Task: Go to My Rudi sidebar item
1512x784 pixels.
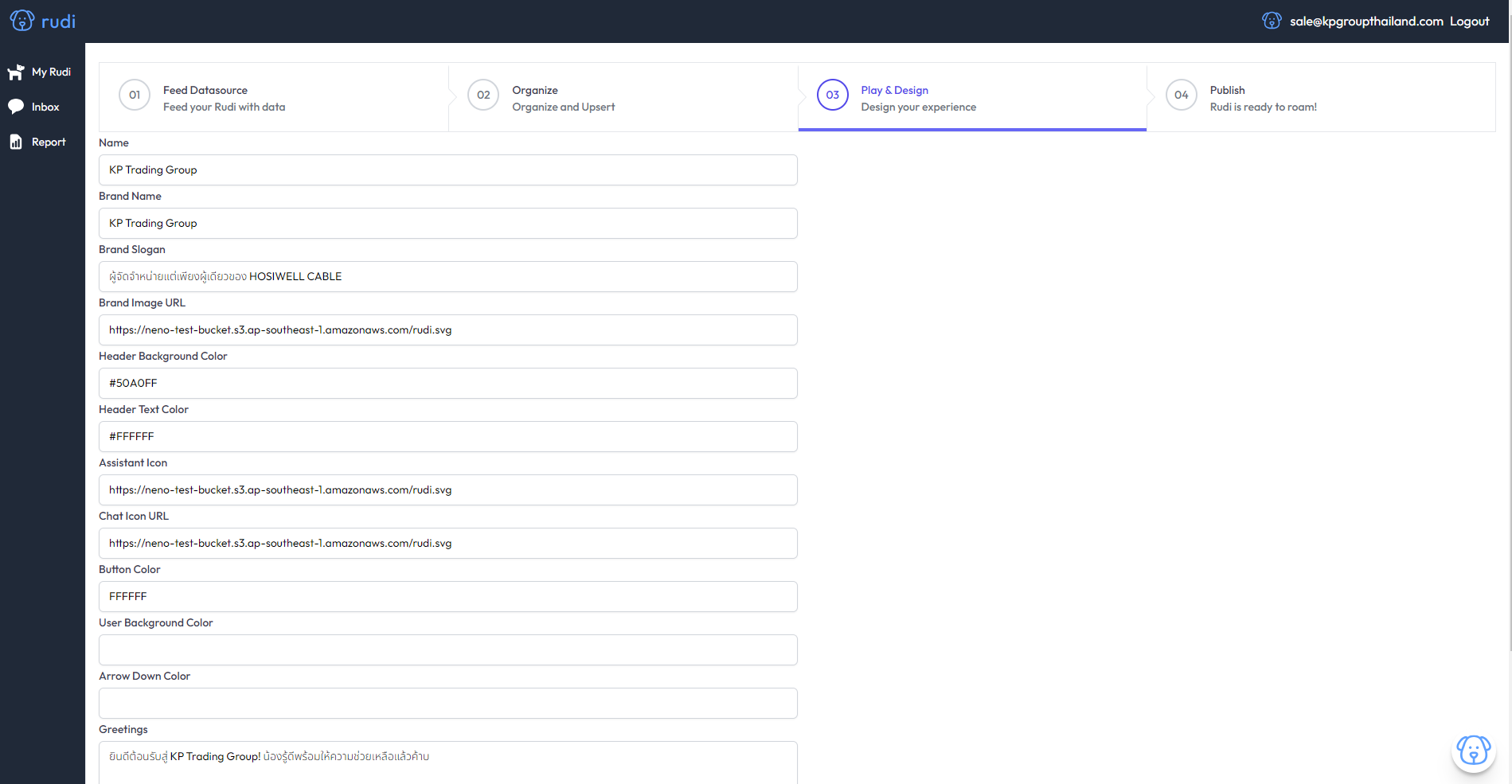Action: 42,72
